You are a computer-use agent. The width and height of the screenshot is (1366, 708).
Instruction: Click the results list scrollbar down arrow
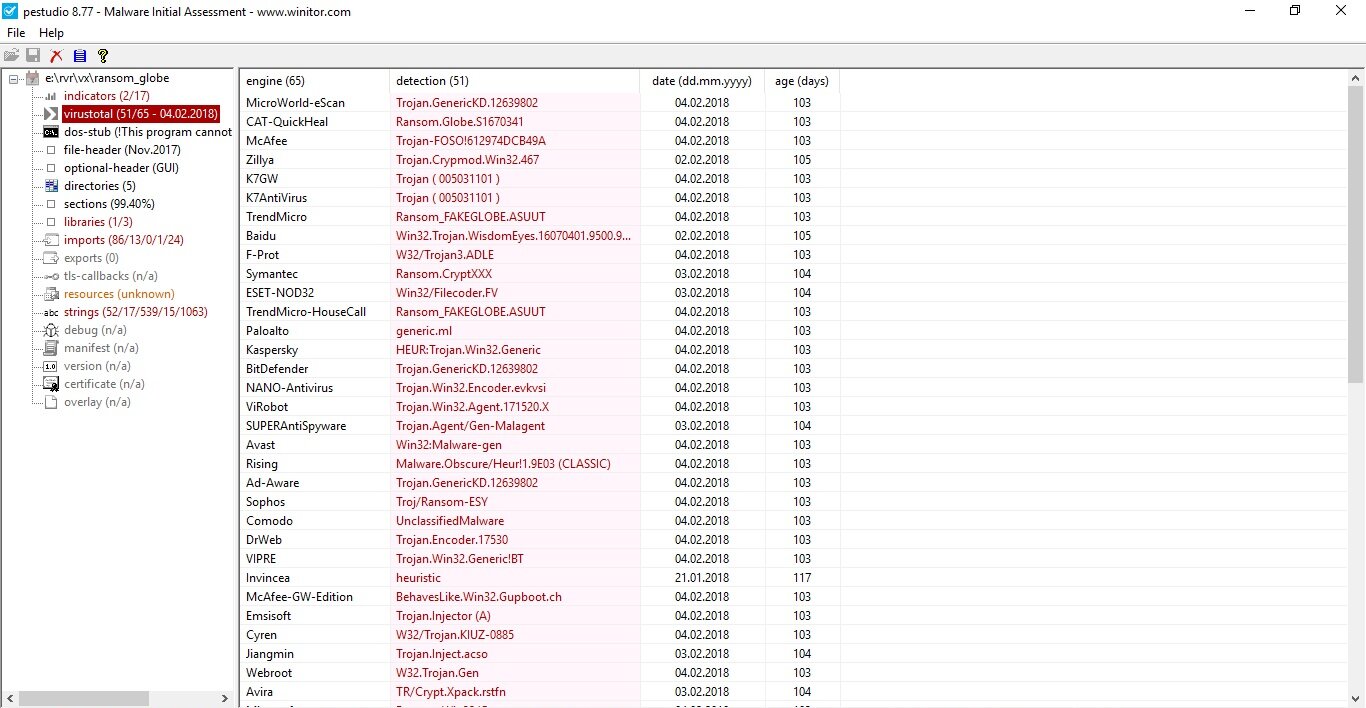(x=1355, y=698)
